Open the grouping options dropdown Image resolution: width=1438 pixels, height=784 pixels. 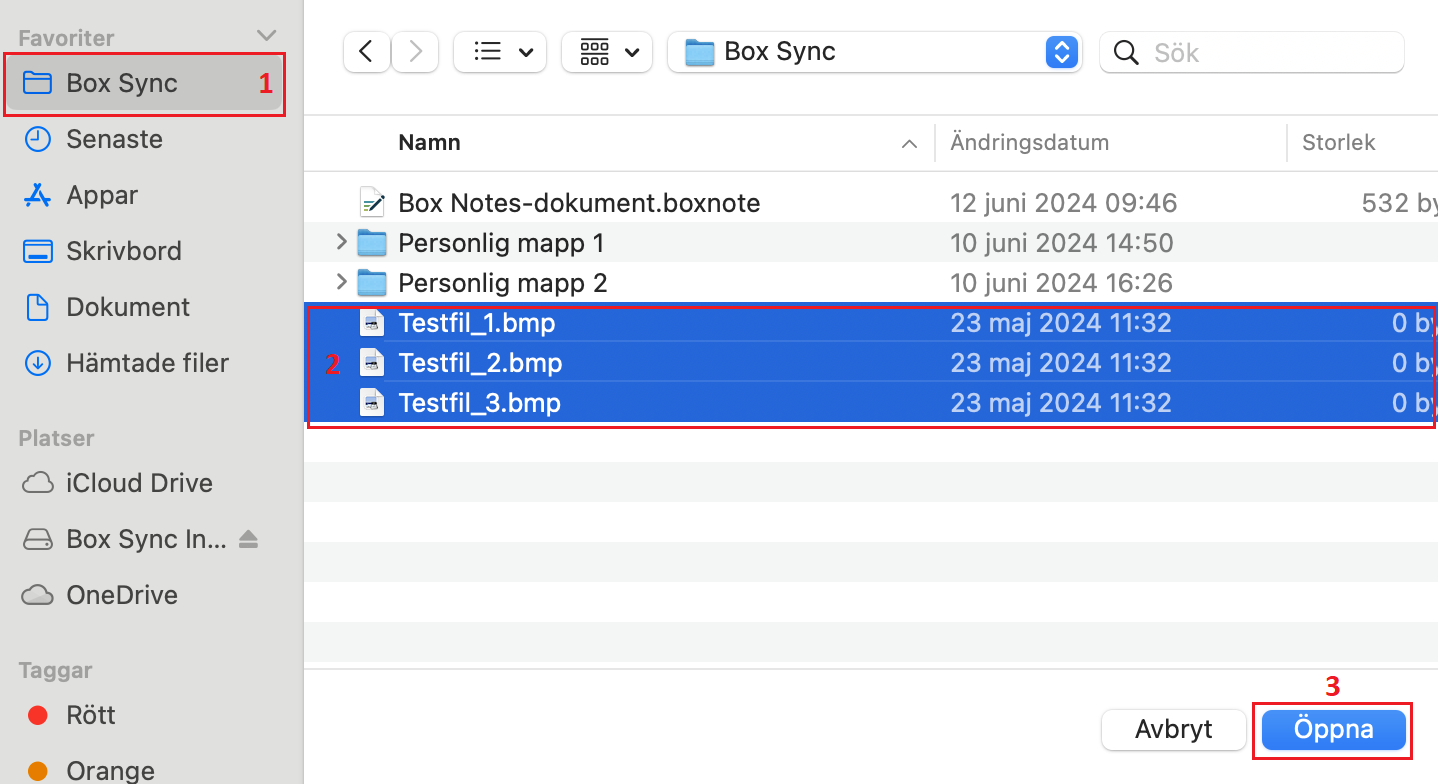607,52
